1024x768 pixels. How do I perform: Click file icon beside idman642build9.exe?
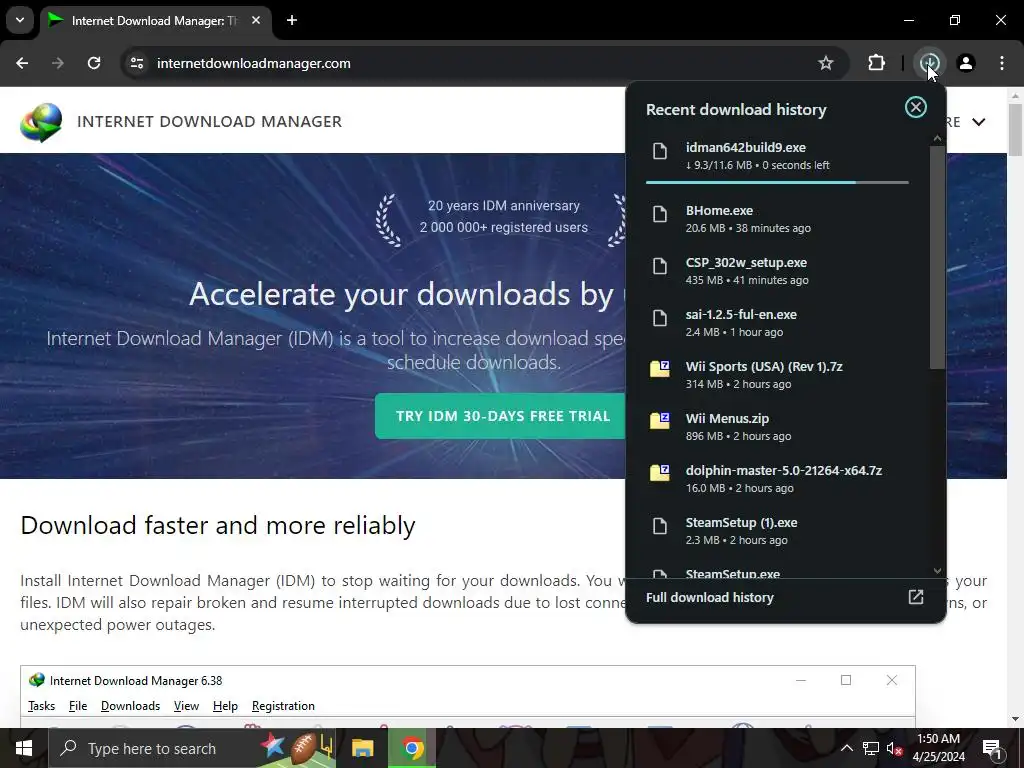pos(660,152)
